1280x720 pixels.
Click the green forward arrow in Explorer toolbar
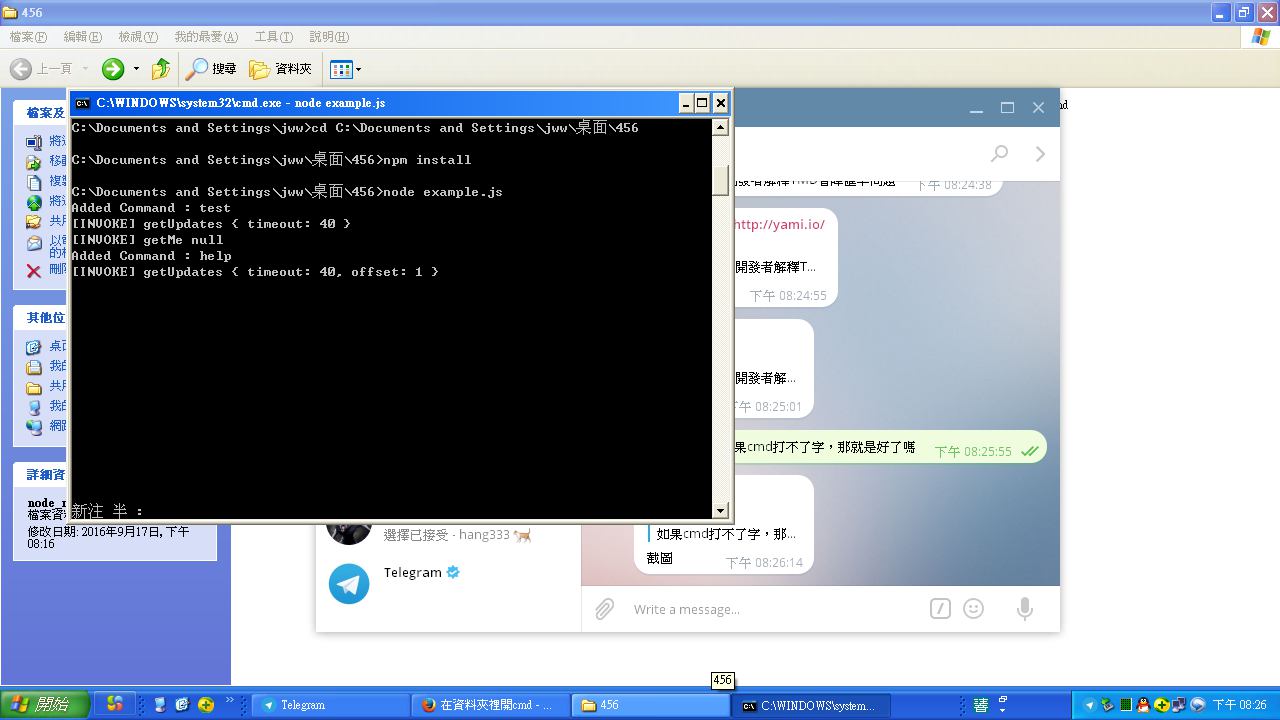coord(113,69)
